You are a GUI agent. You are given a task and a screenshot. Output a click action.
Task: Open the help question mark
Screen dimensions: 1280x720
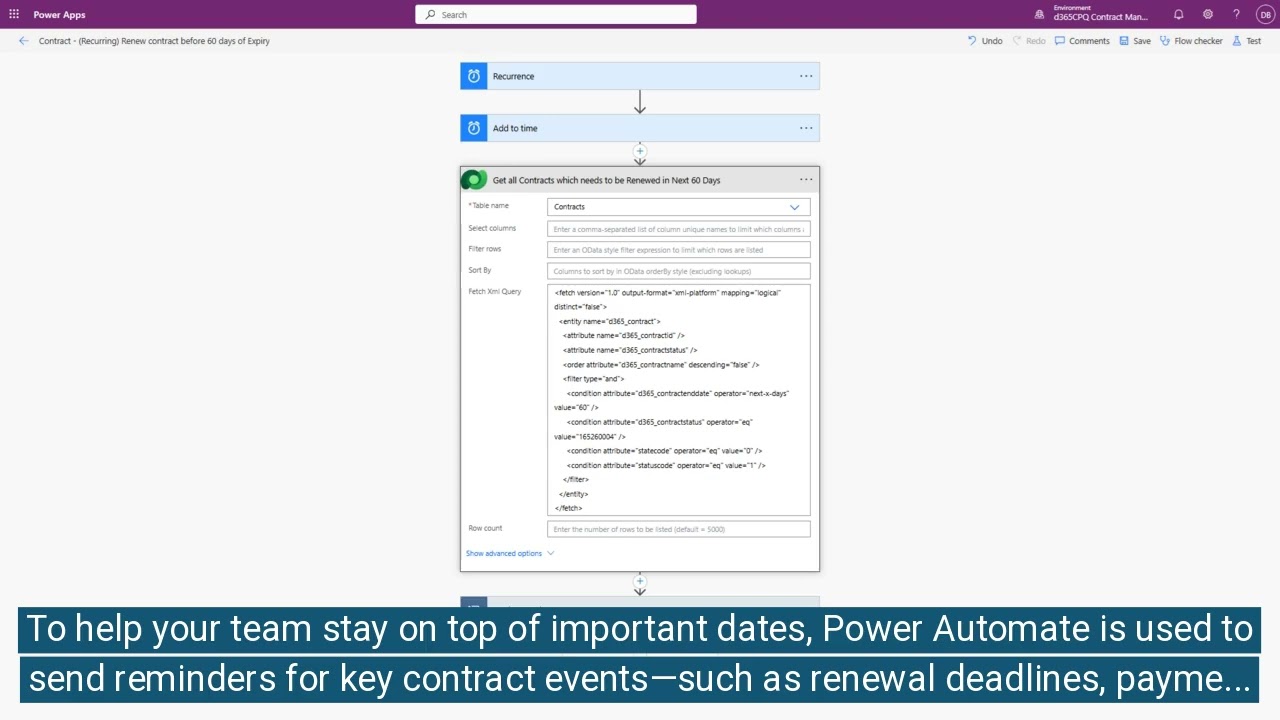click(x=1236, y=14)
